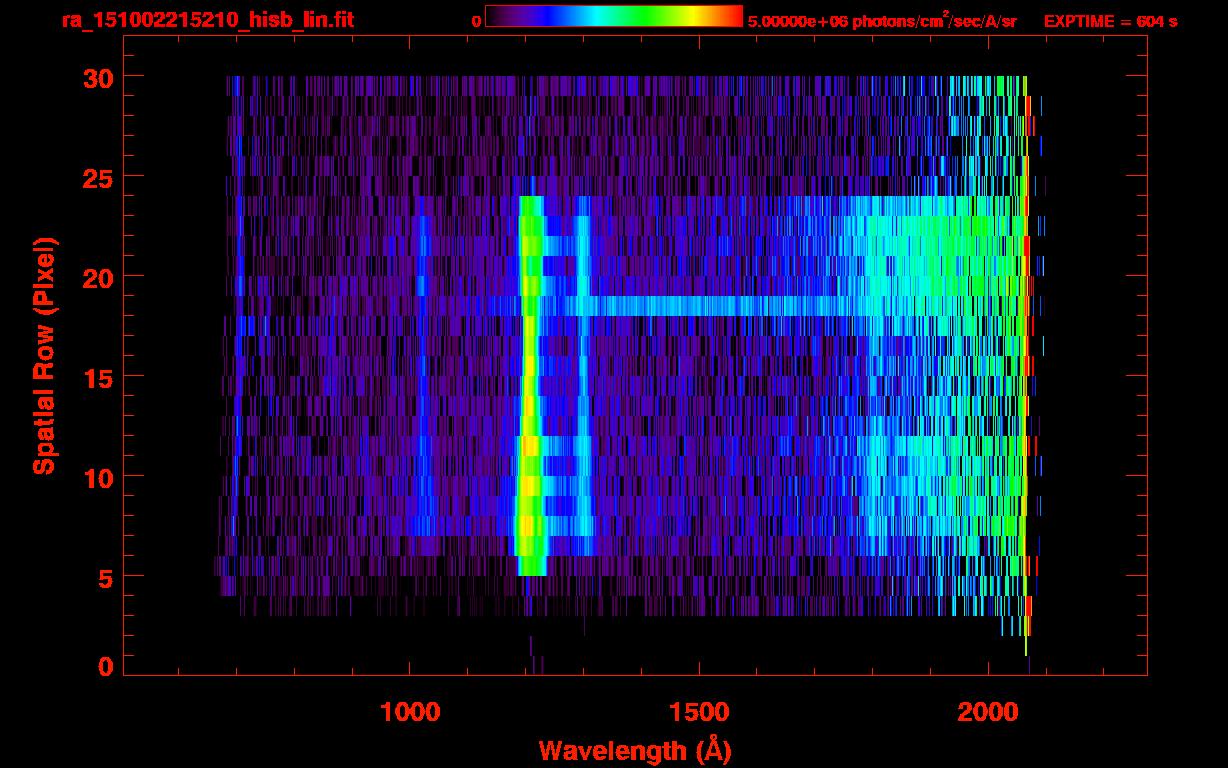The image size is (1228, 768).
Task: Click the y-axis tick label 20
Action: (97, 277)
